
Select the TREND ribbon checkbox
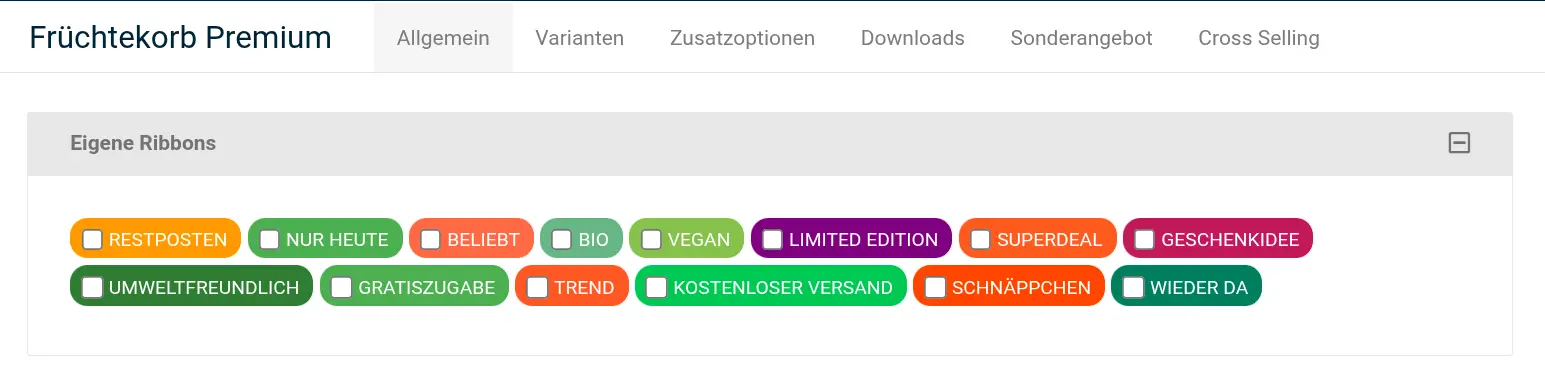[x=538, y=287]
